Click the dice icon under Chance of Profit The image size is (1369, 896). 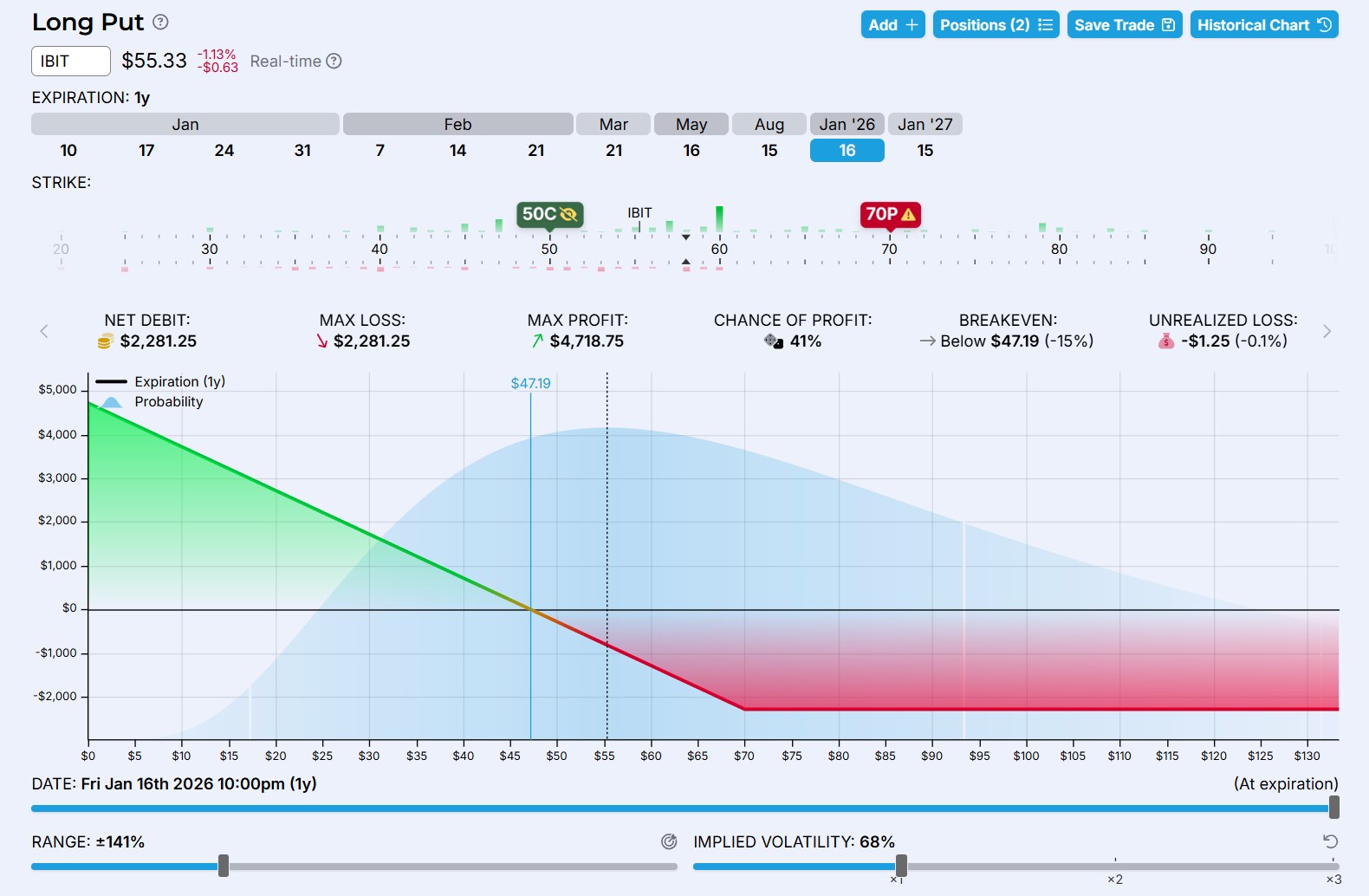coord(774,341)
